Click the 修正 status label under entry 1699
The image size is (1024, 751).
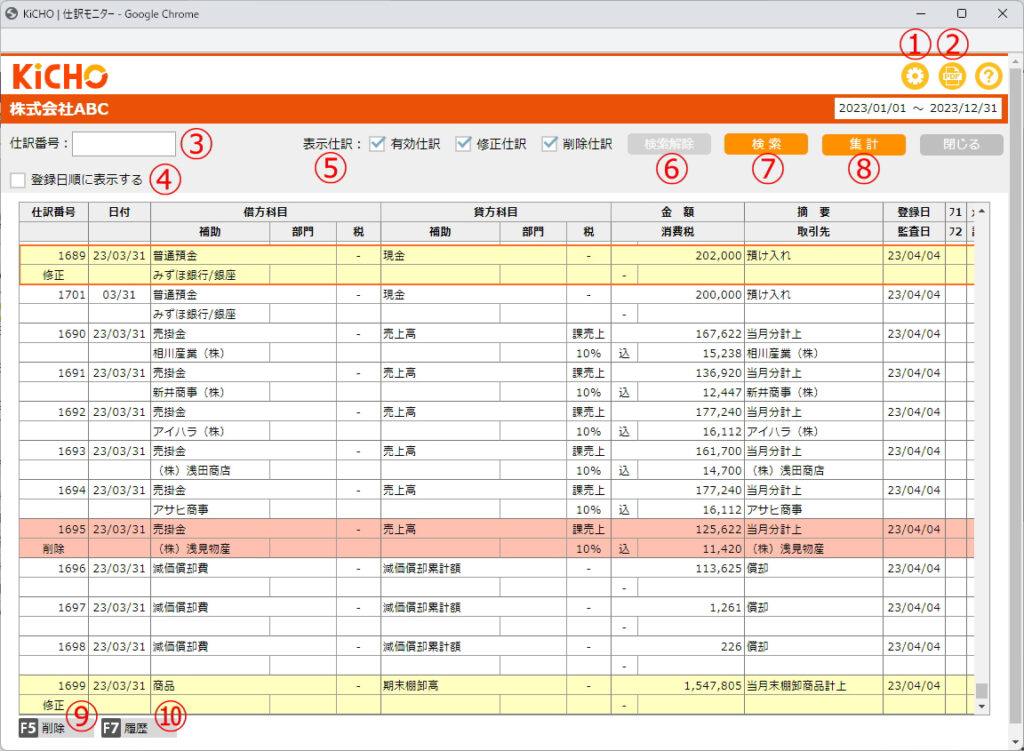point(54,705)
